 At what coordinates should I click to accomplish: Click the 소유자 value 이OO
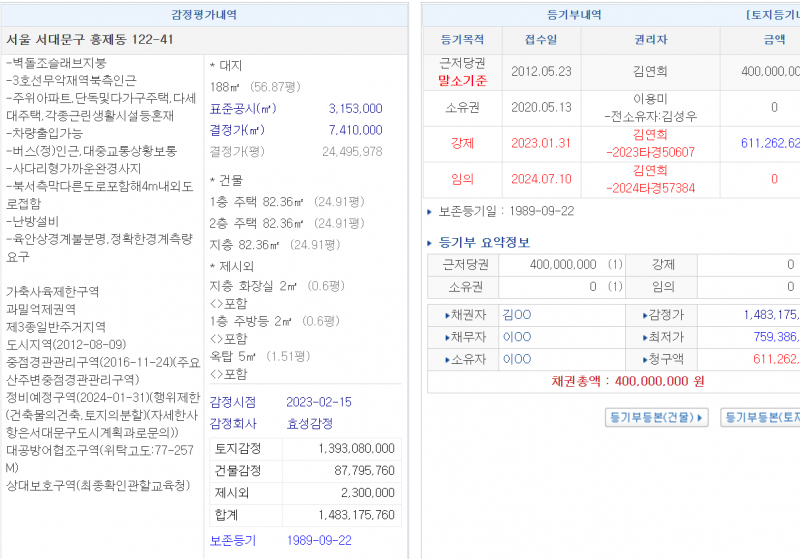[517, 360]
